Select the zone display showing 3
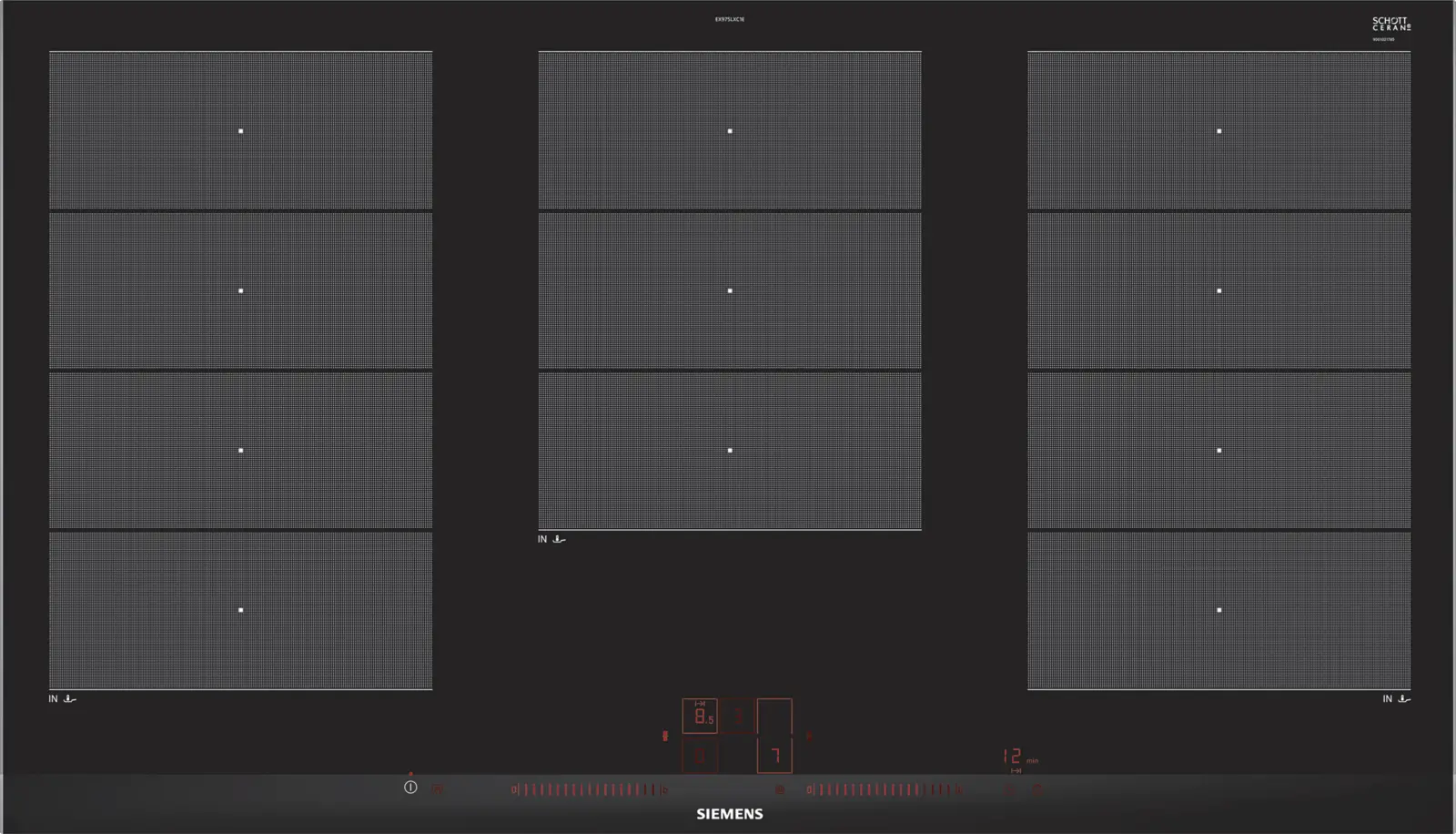This screenshot has height=834, width=1456. [x=738, y=717]
